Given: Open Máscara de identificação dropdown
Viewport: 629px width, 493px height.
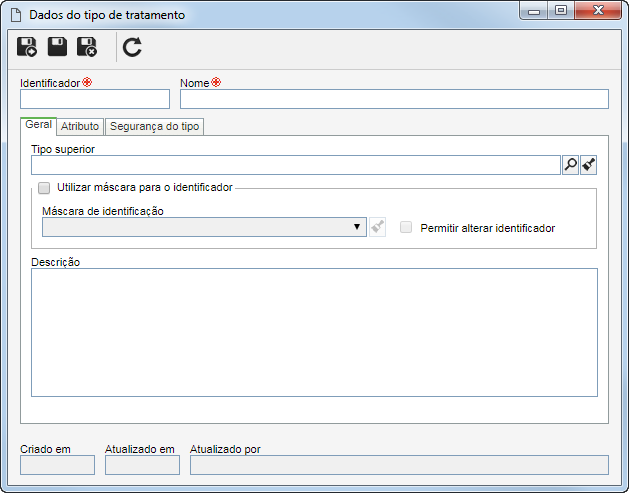Looking at the screenshot, I should [204, 227].
